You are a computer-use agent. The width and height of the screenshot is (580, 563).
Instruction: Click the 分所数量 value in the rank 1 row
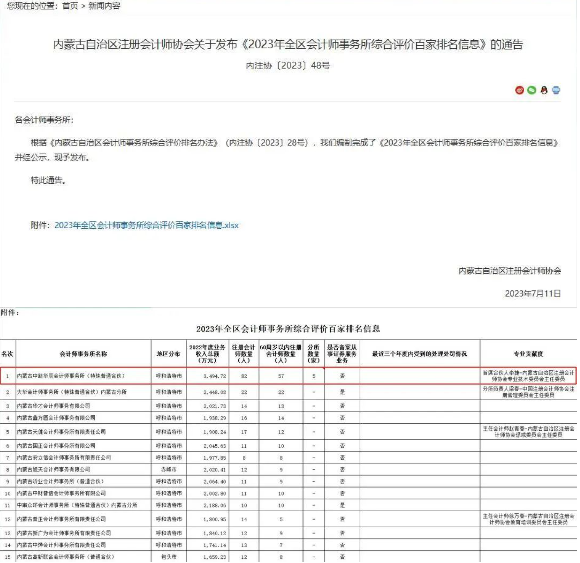(314, 376)
